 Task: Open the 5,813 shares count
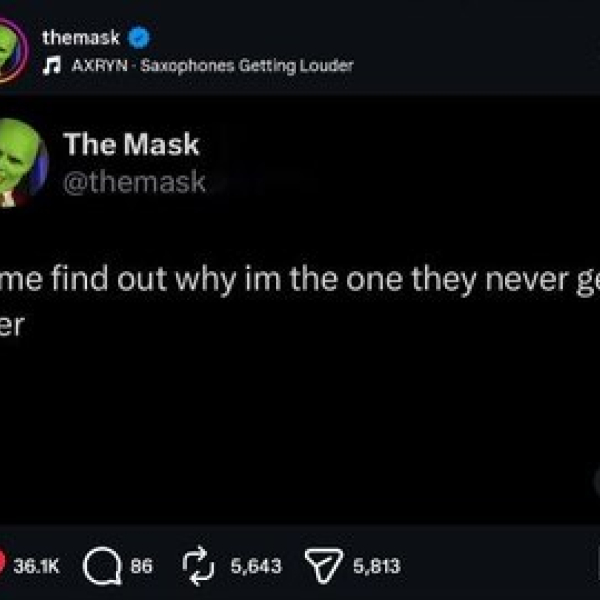[377, 566]
